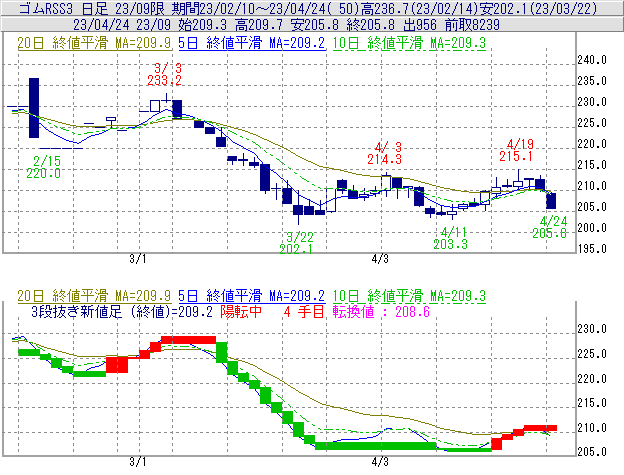Click the 20日 終値平滑 legend in lower chart

tap(94, 296)
